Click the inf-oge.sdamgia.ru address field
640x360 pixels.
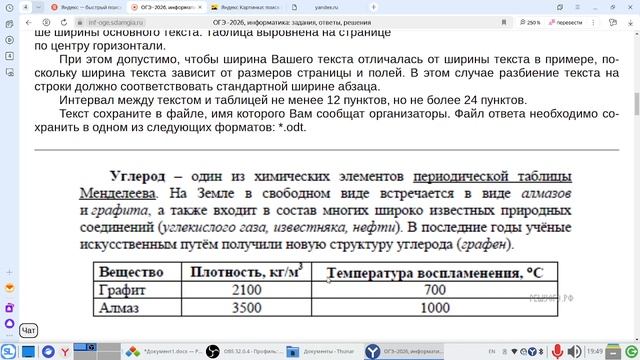(x=116, y=22)
